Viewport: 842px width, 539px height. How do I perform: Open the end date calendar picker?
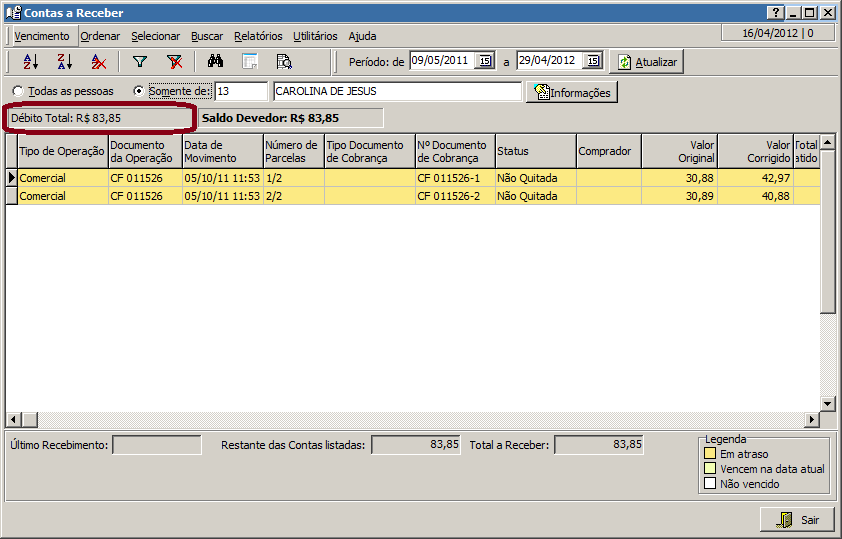pos(592,61)
